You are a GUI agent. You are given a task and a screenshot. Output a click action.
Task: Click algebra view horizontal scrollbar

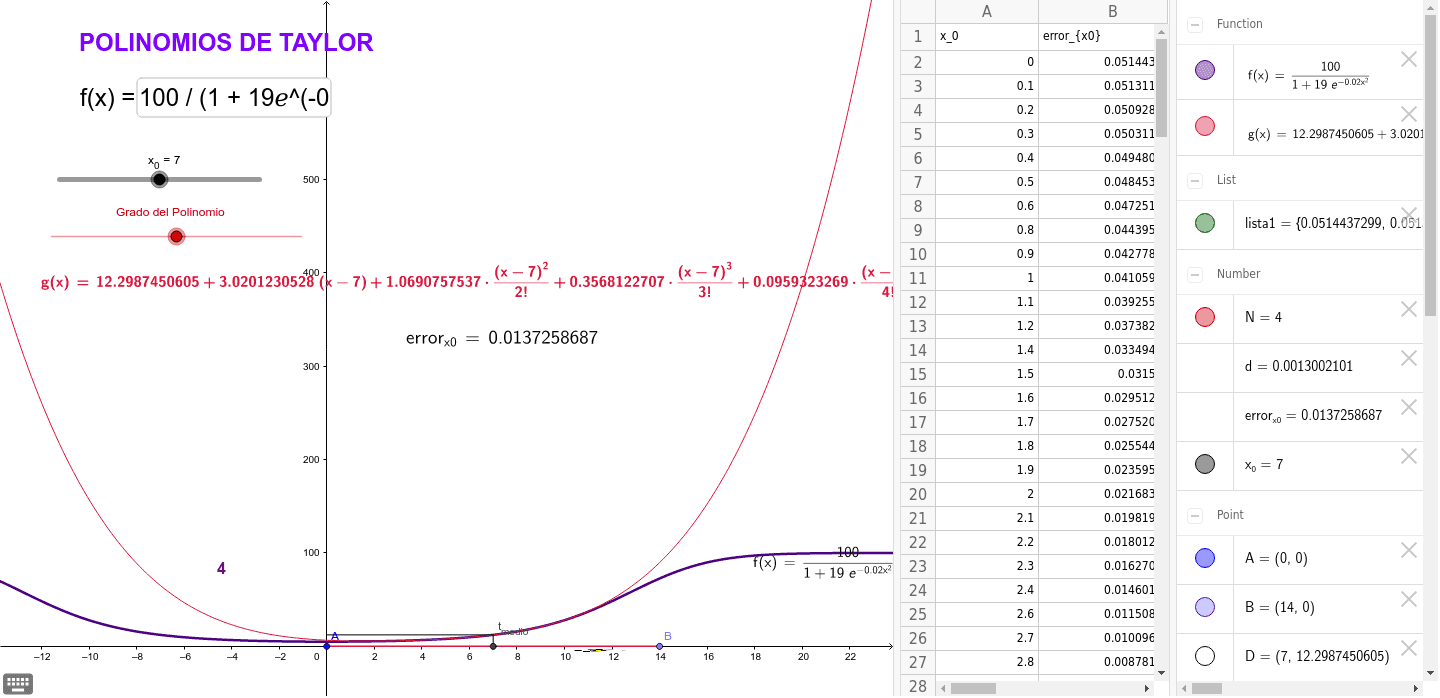click(1207, 688)
